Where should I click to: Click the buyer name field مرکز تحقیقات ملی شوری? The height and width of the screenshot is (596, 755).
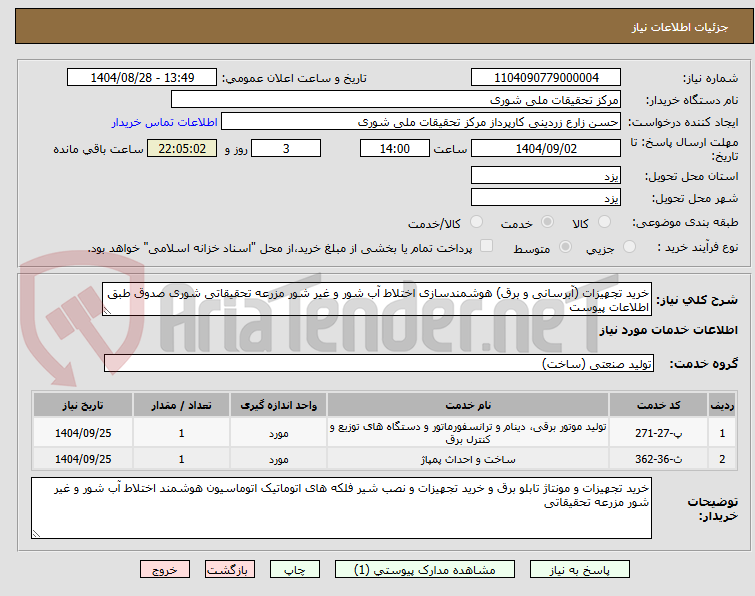pos(396,100)
